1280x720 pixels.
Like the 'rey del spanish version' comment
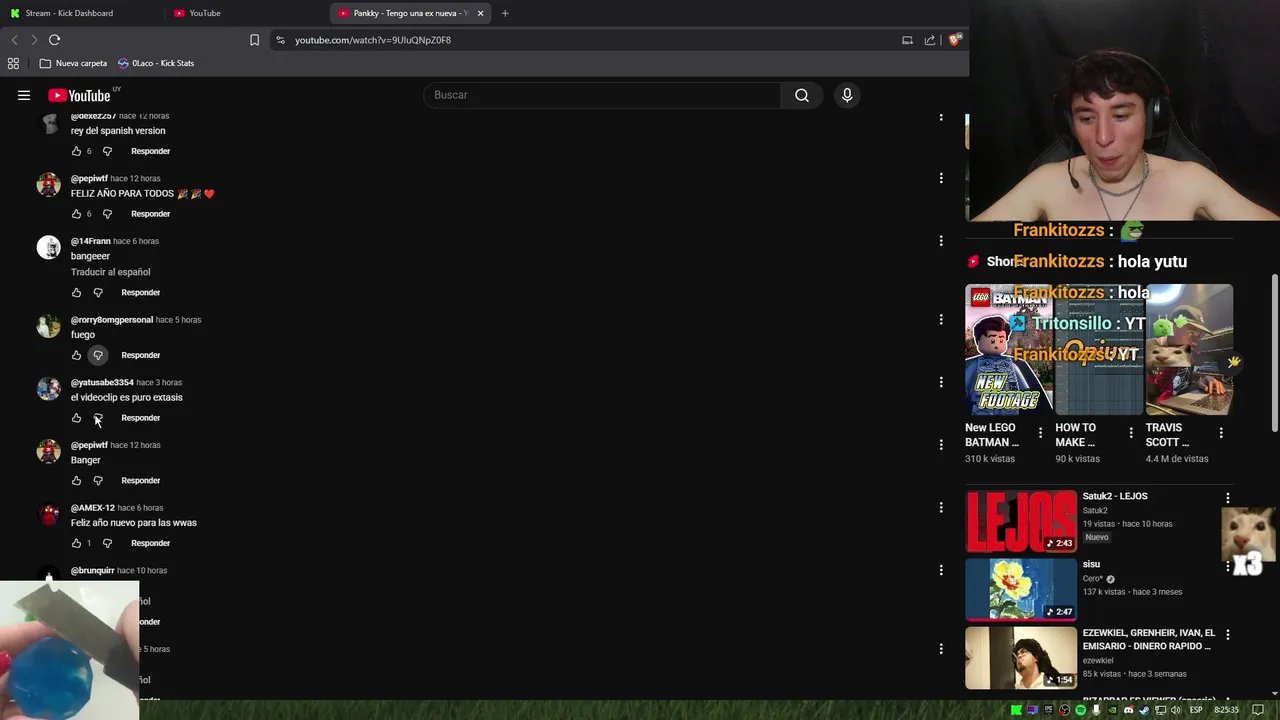(76, 151)
